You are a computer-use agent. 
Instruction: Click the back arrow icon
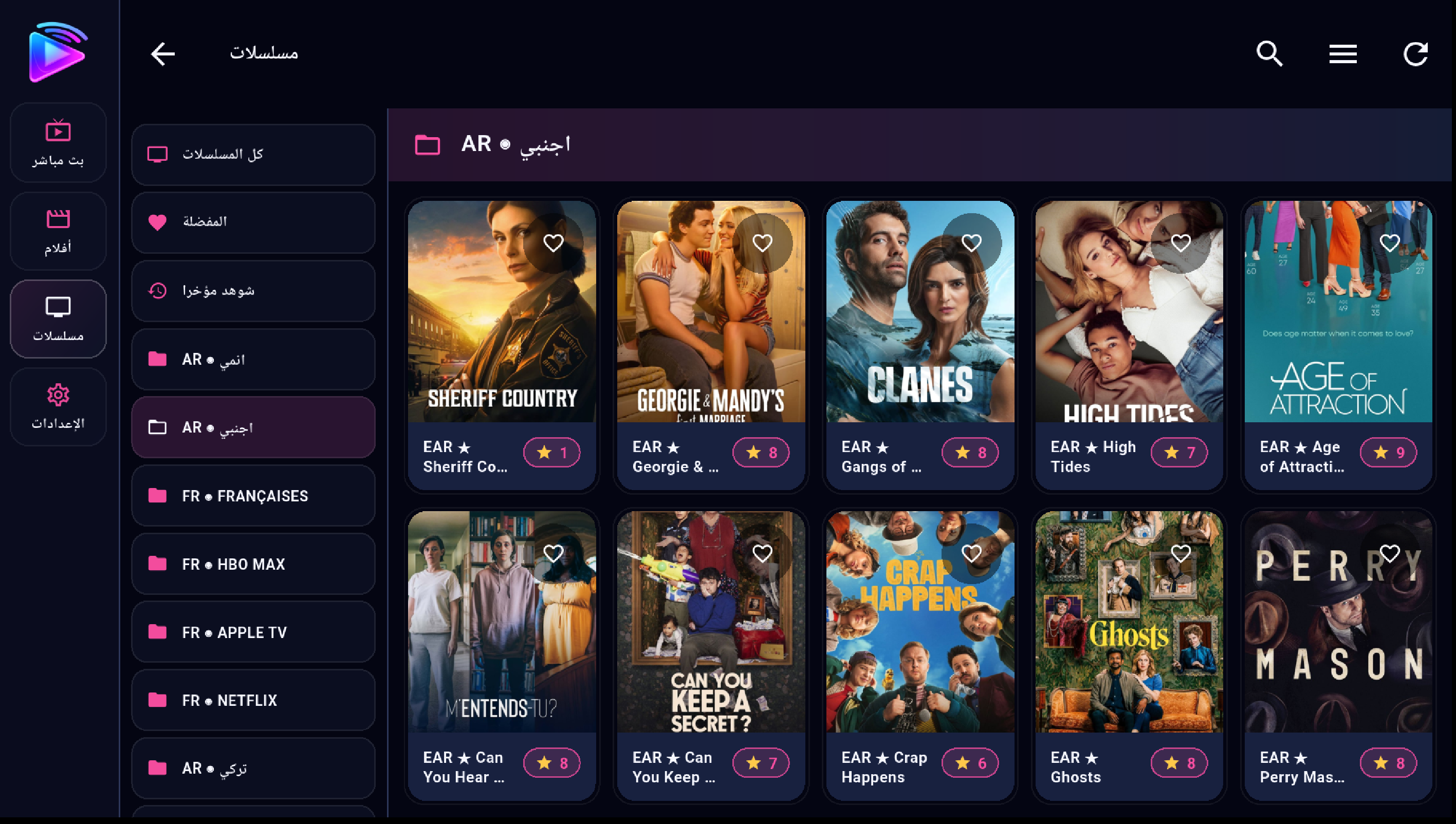[x=162, y=54]
